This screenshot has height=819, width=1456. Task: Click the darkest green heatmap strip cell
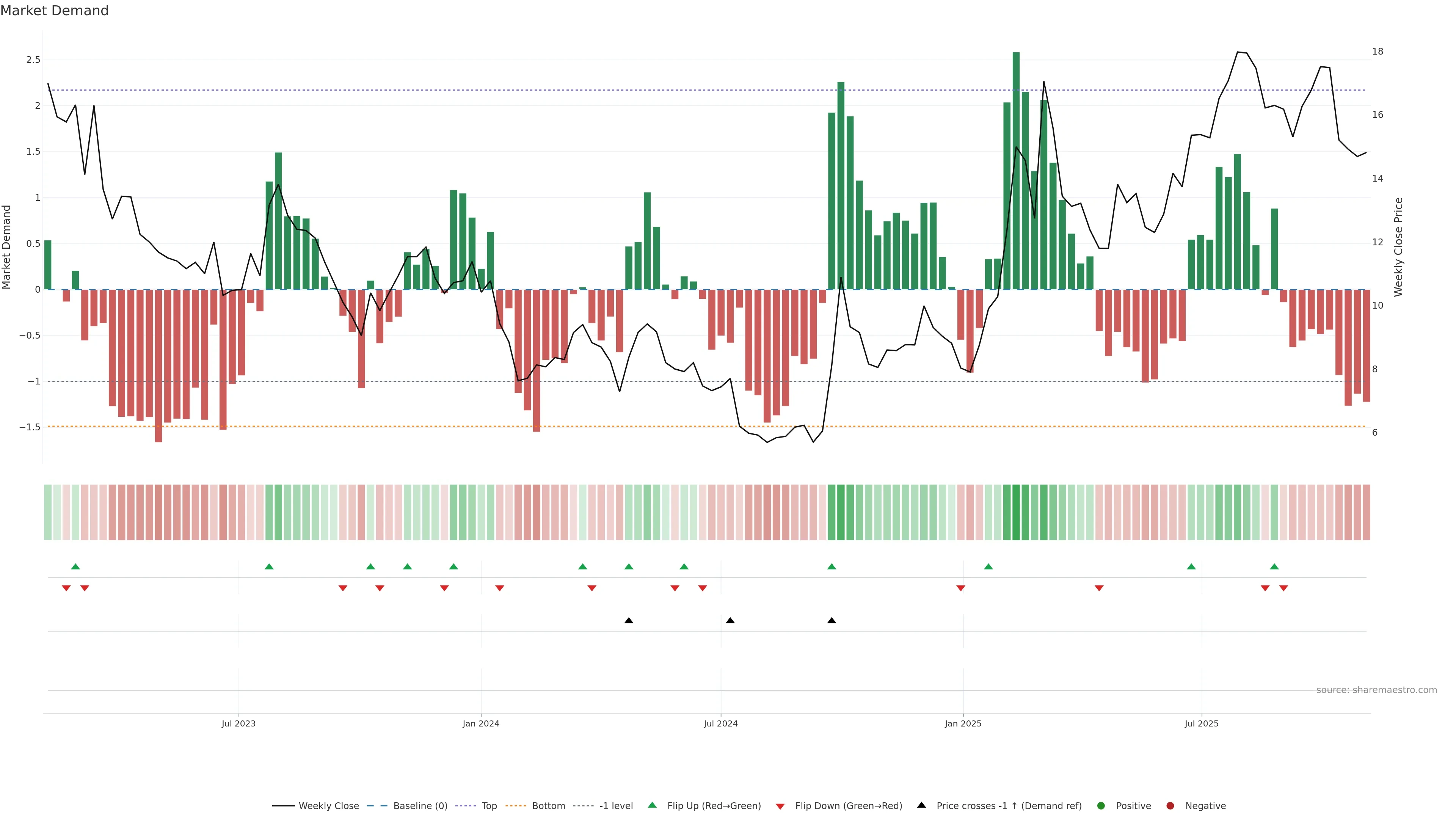(1016, 512)
